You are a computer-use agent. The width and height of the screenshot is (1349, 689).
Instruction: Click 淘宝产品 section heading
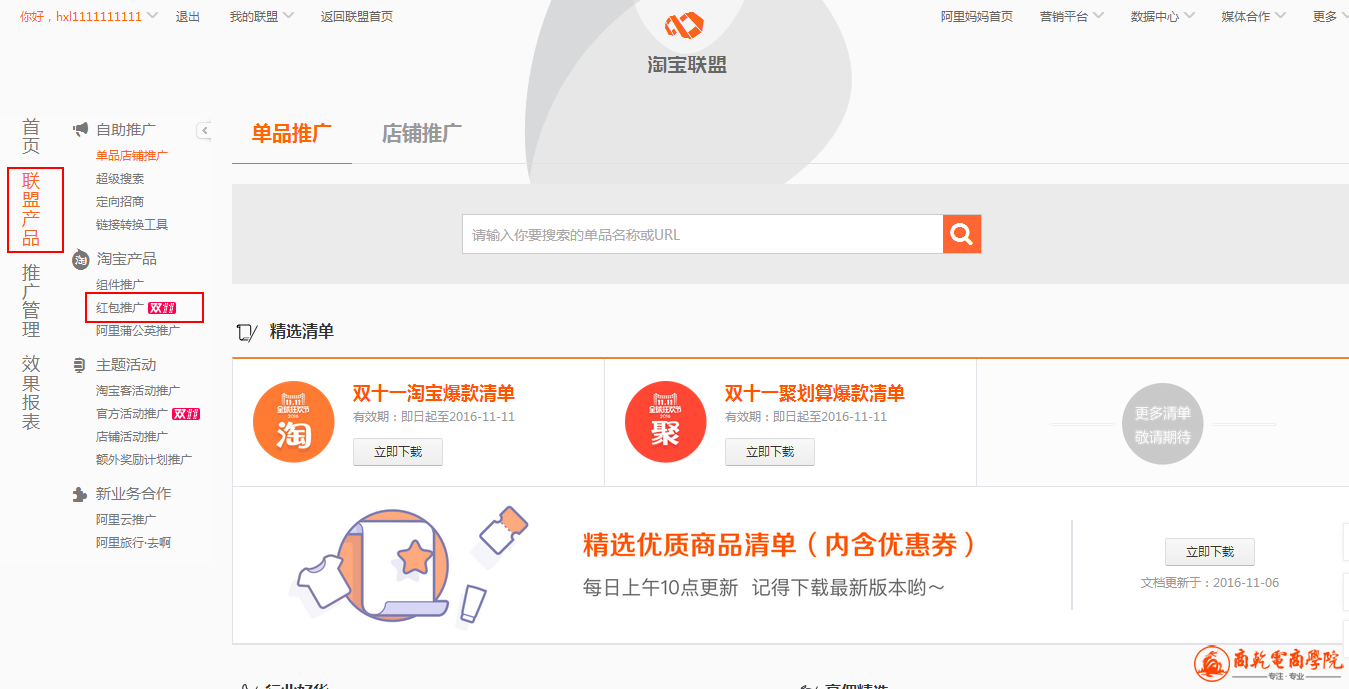126,258
